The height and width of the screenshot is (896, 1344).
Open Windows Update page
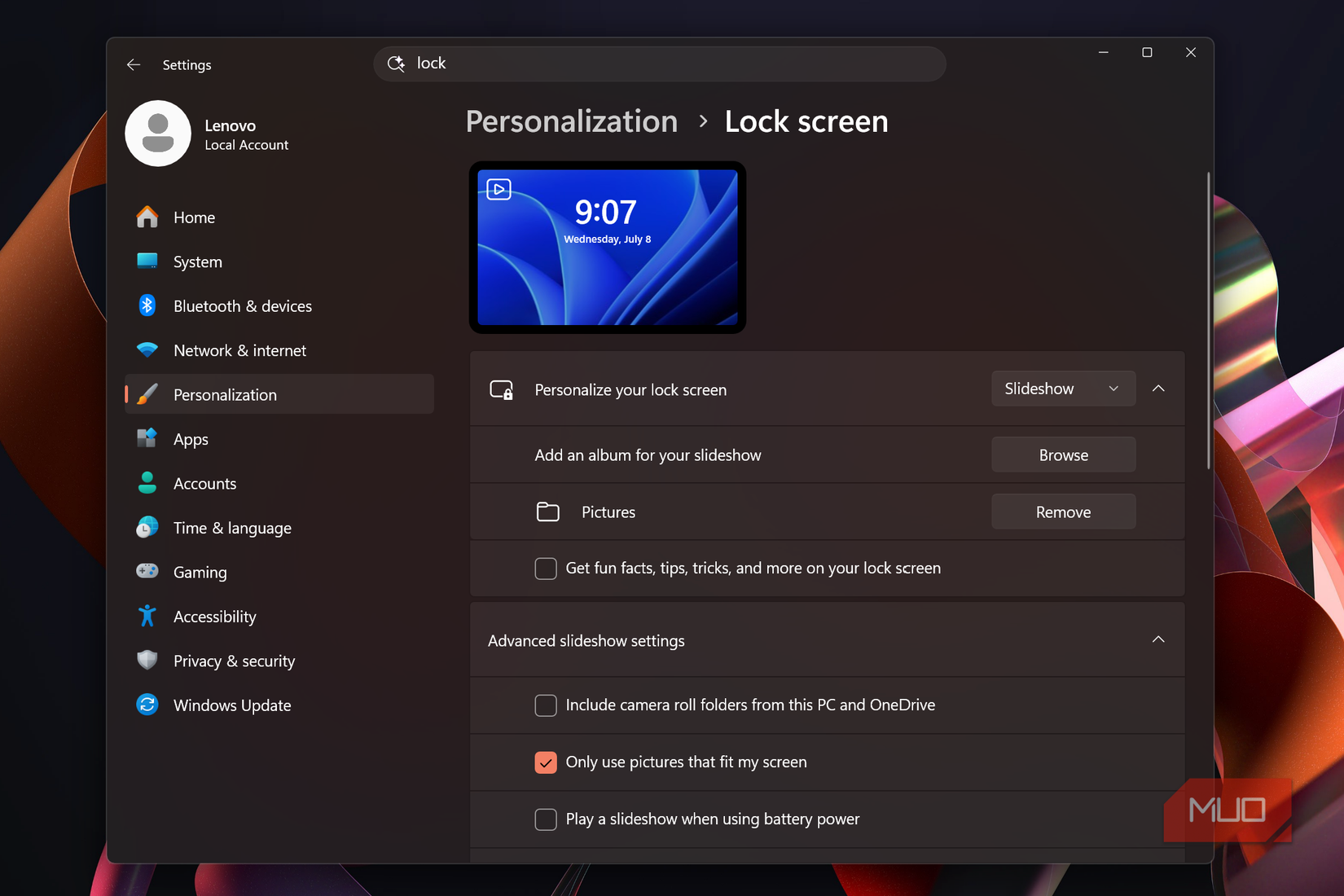click(x=279, y=705)
